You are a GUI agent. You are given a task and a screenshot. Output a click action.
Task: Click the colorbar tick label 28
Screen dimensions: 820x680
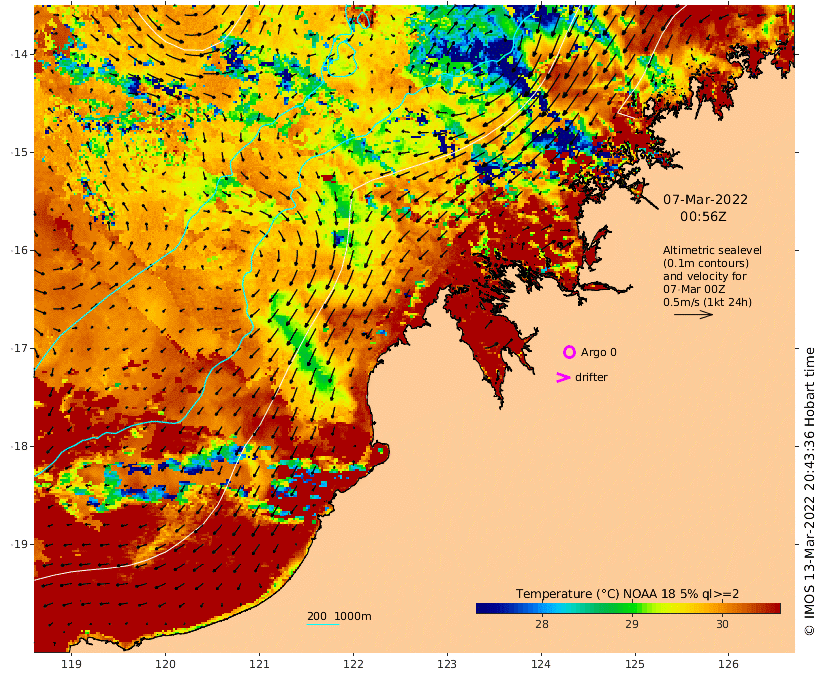click(542, 624)
